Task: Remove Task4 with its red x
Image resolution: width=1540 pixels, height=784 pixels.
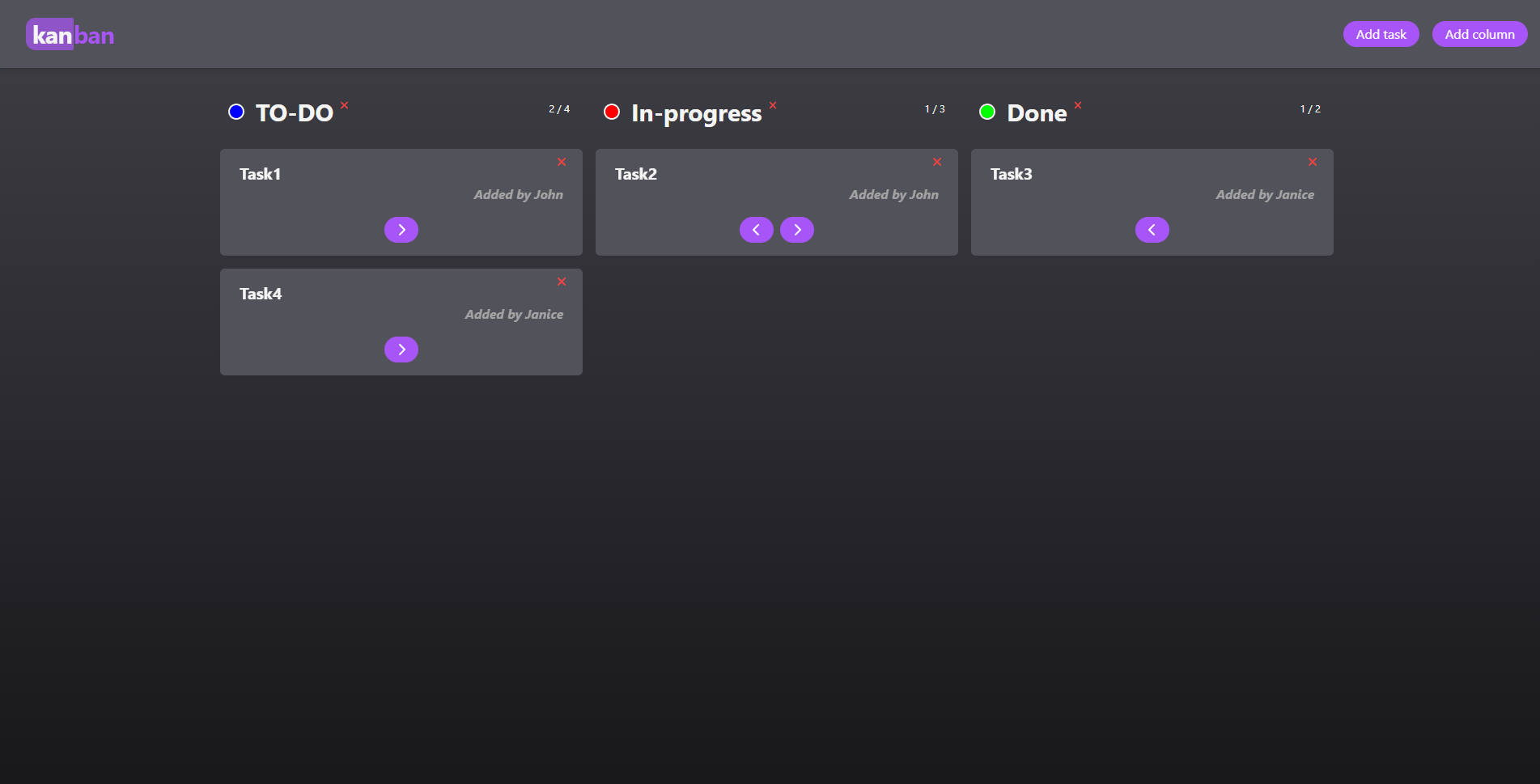Action: tap(562, 281)
